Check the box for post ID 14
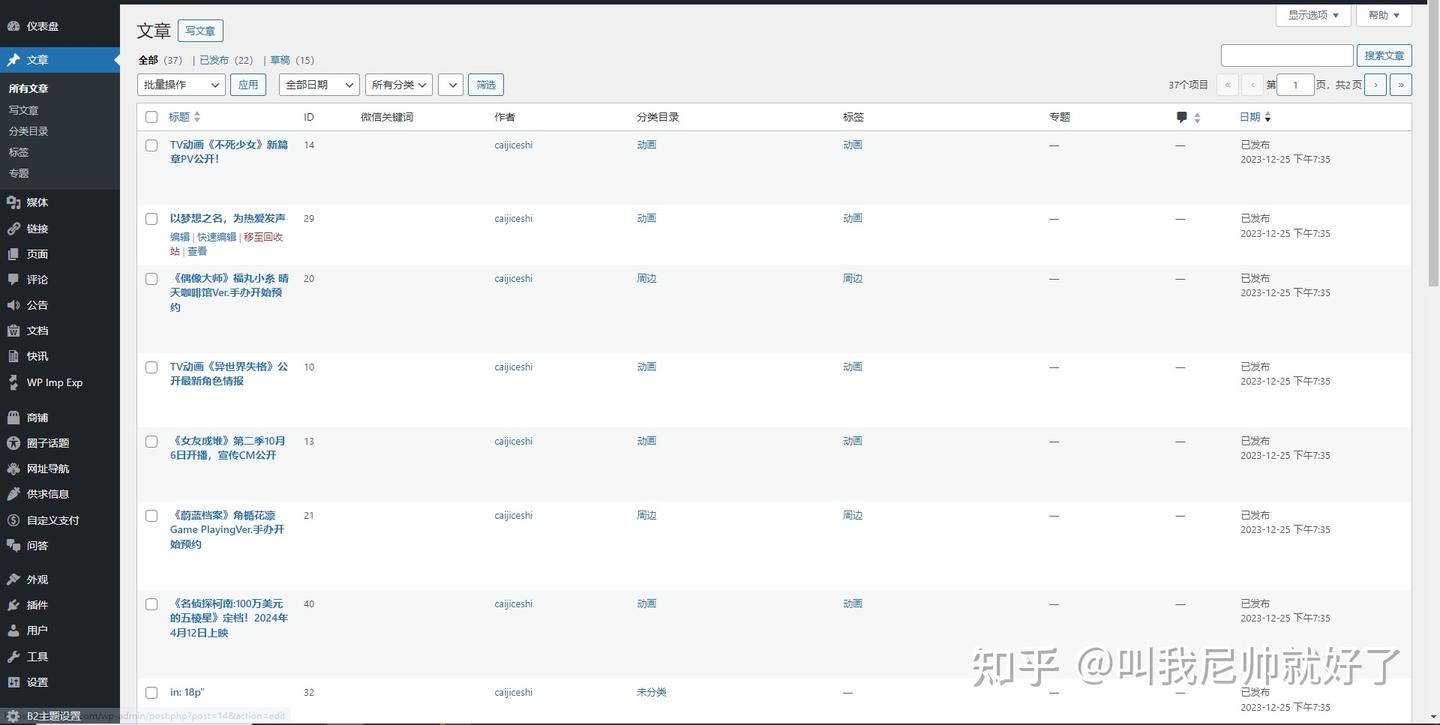1440x725 pixels. coord(151,145)
